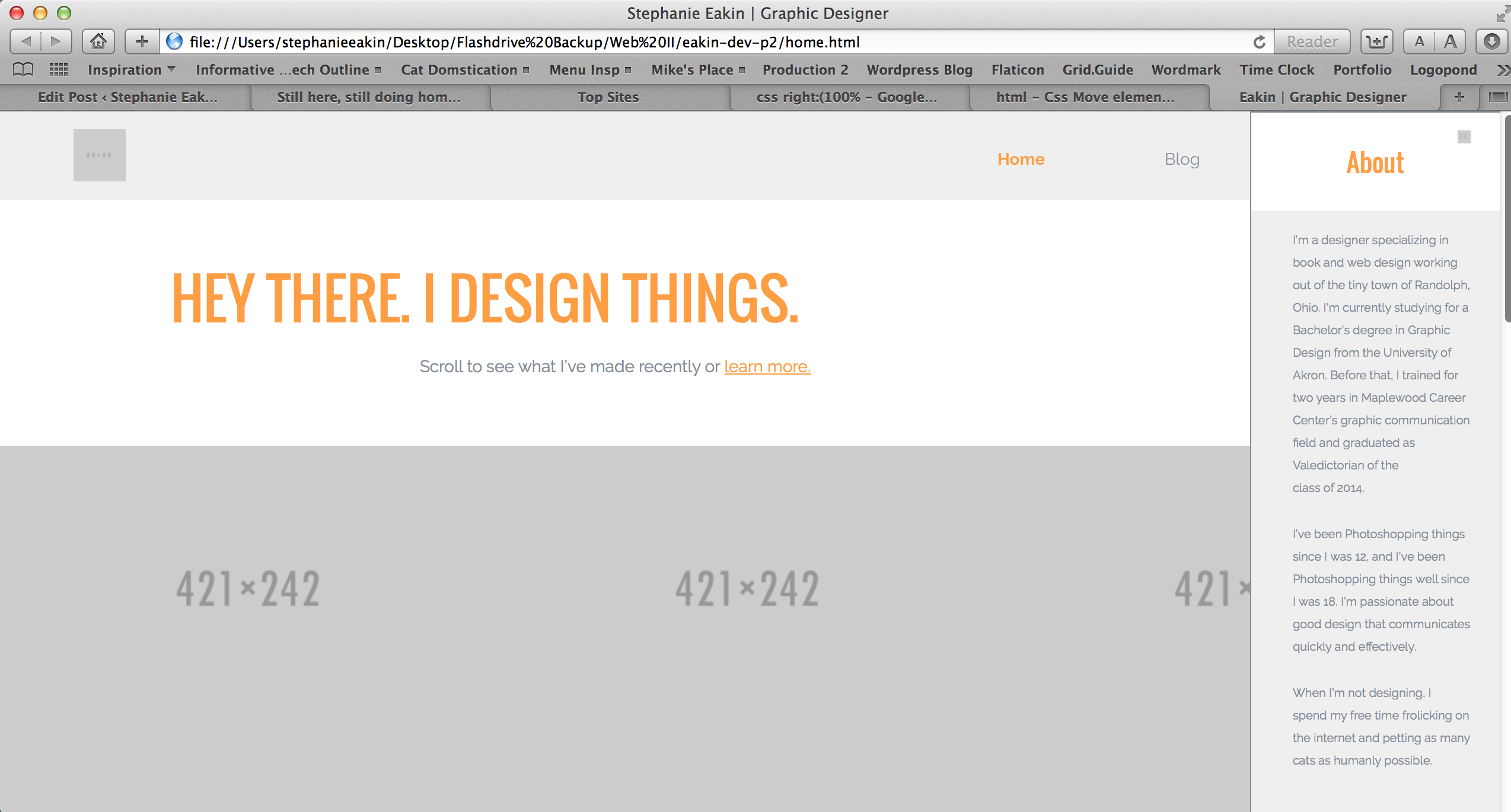Click the browser Forward arrow button
This screenshot has height=812, width=1511.
tap(56, 41)
